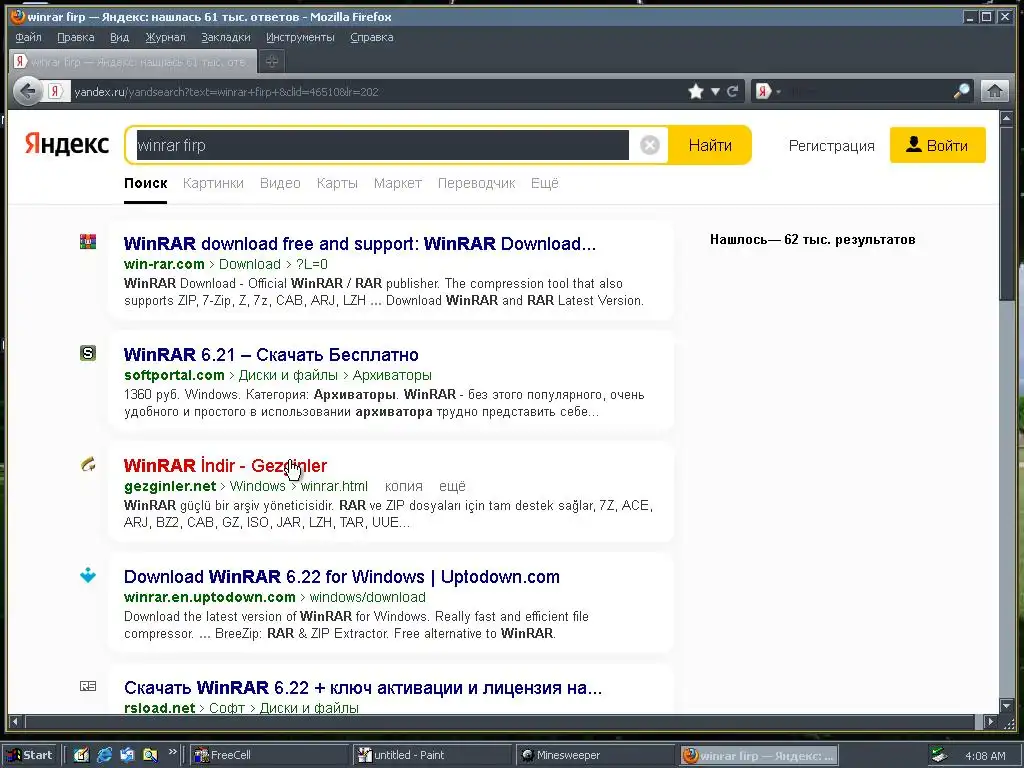This screenshot has height=768, width=1024.
Task: Open the Закладки menu
Action: [x=226, y=37]
